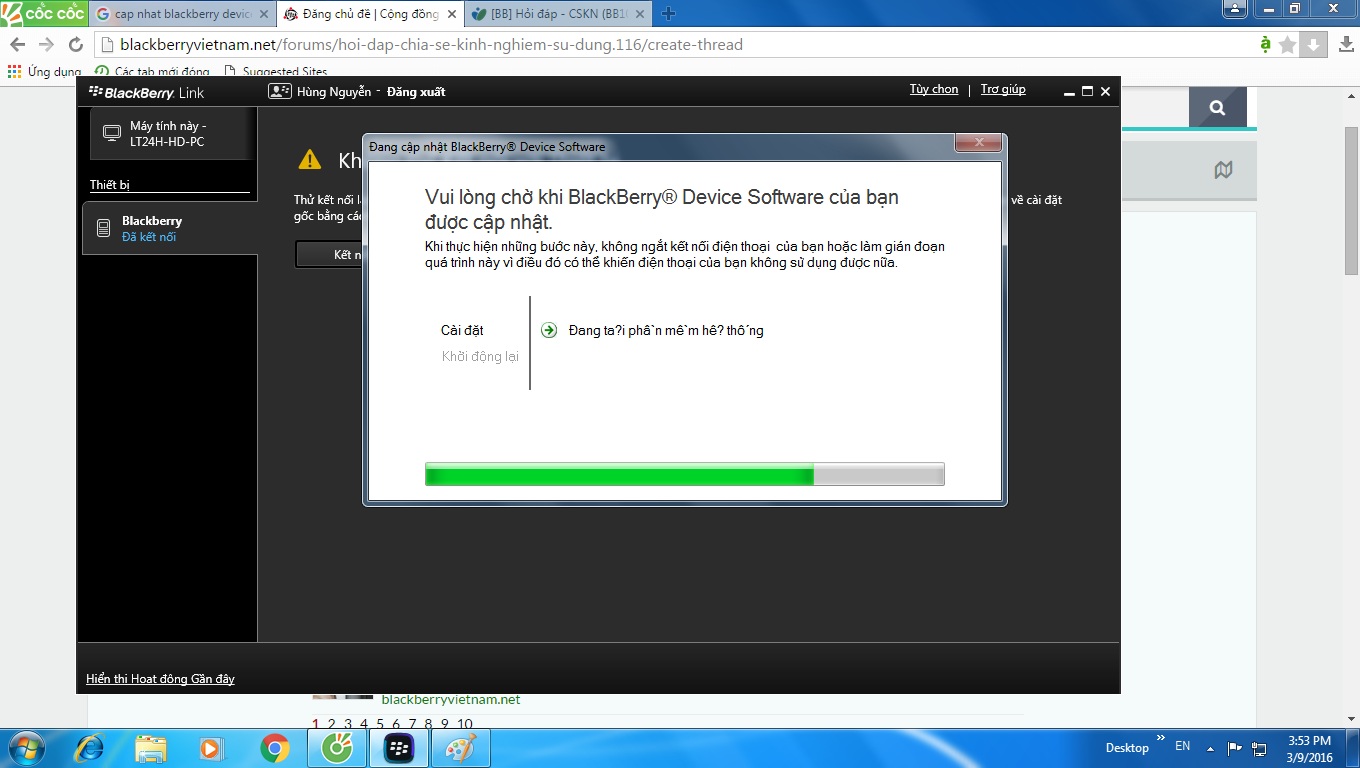Open the Tùy chọn menu in BlackBerry Link

[934, 89]
